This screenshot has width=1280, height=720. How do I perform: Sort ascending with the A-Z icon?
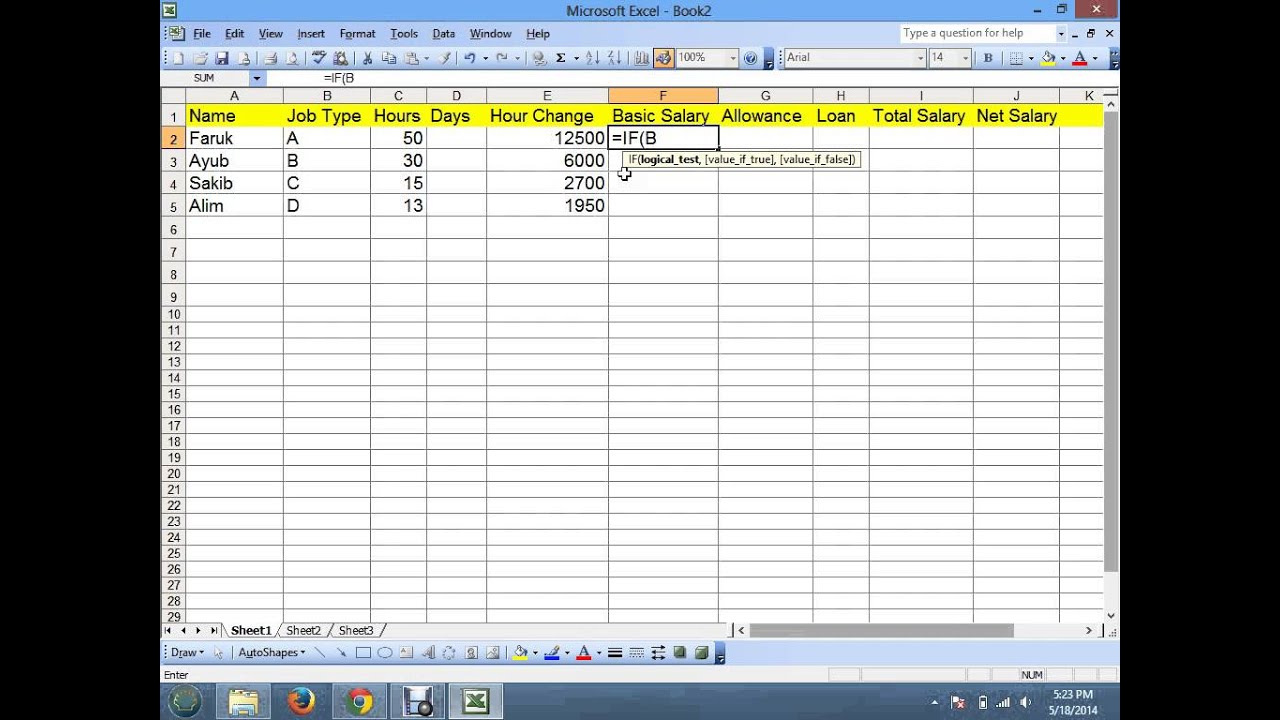click(x=591, y=58)
